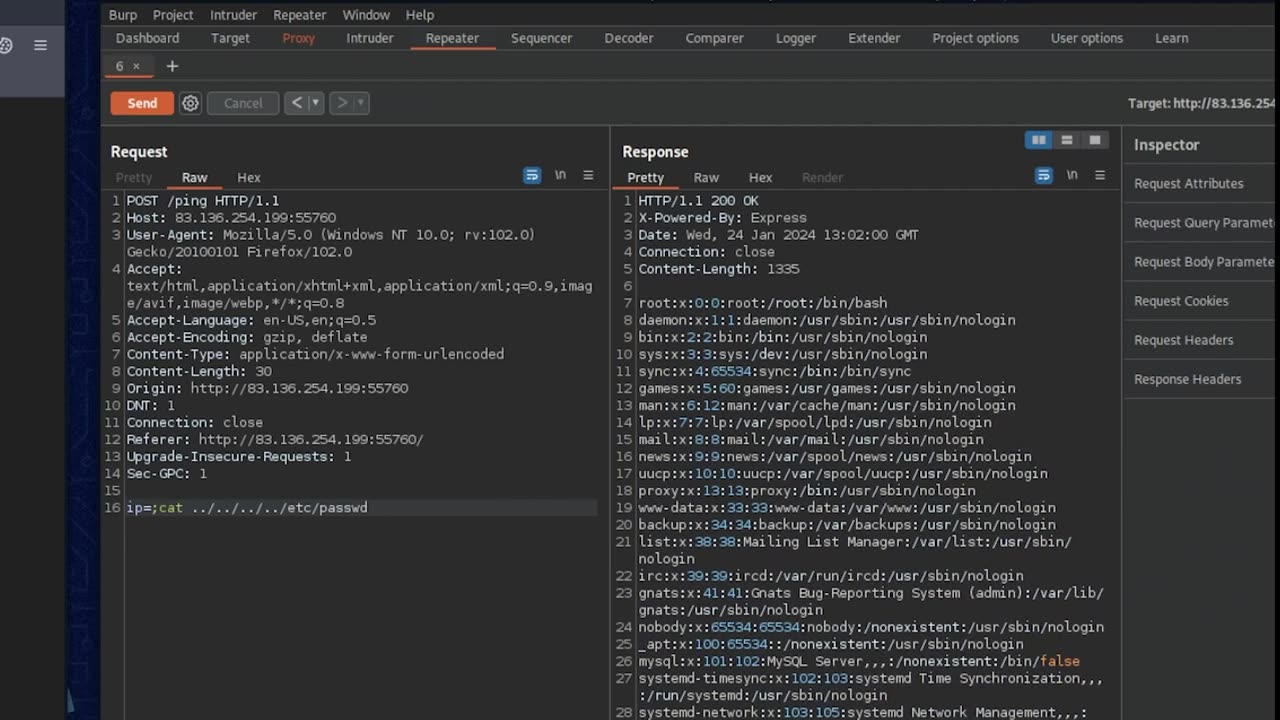Image resolution: width=1280 pixels, height=720 pixels.
Task: Open the User options tab
Action: 1086,38
